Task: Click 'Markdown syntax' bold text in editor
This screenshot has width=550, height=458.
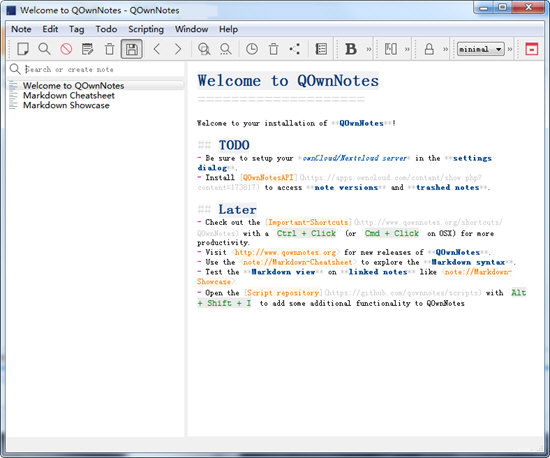Action: click(468, 262)
